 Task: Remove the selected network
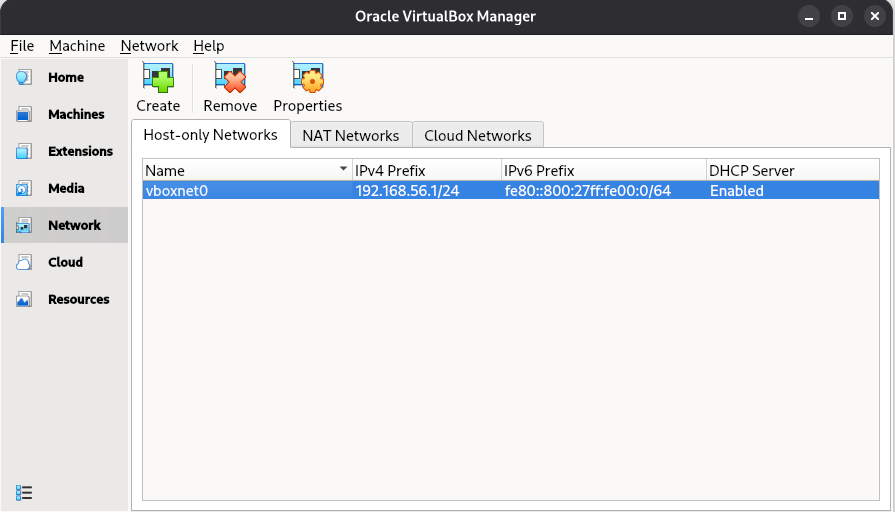230,88
